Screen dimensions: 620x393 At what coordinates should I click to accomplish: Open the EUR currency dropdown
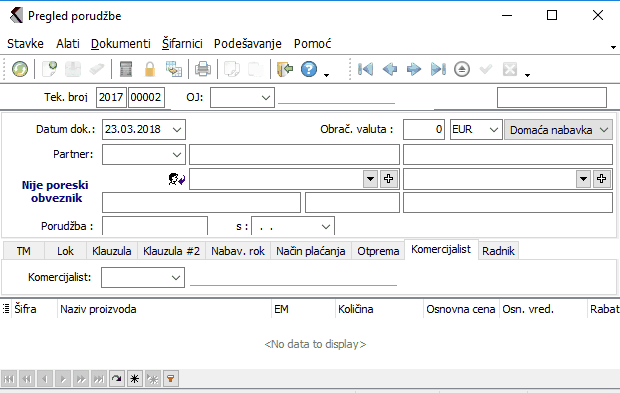point(493,130)
